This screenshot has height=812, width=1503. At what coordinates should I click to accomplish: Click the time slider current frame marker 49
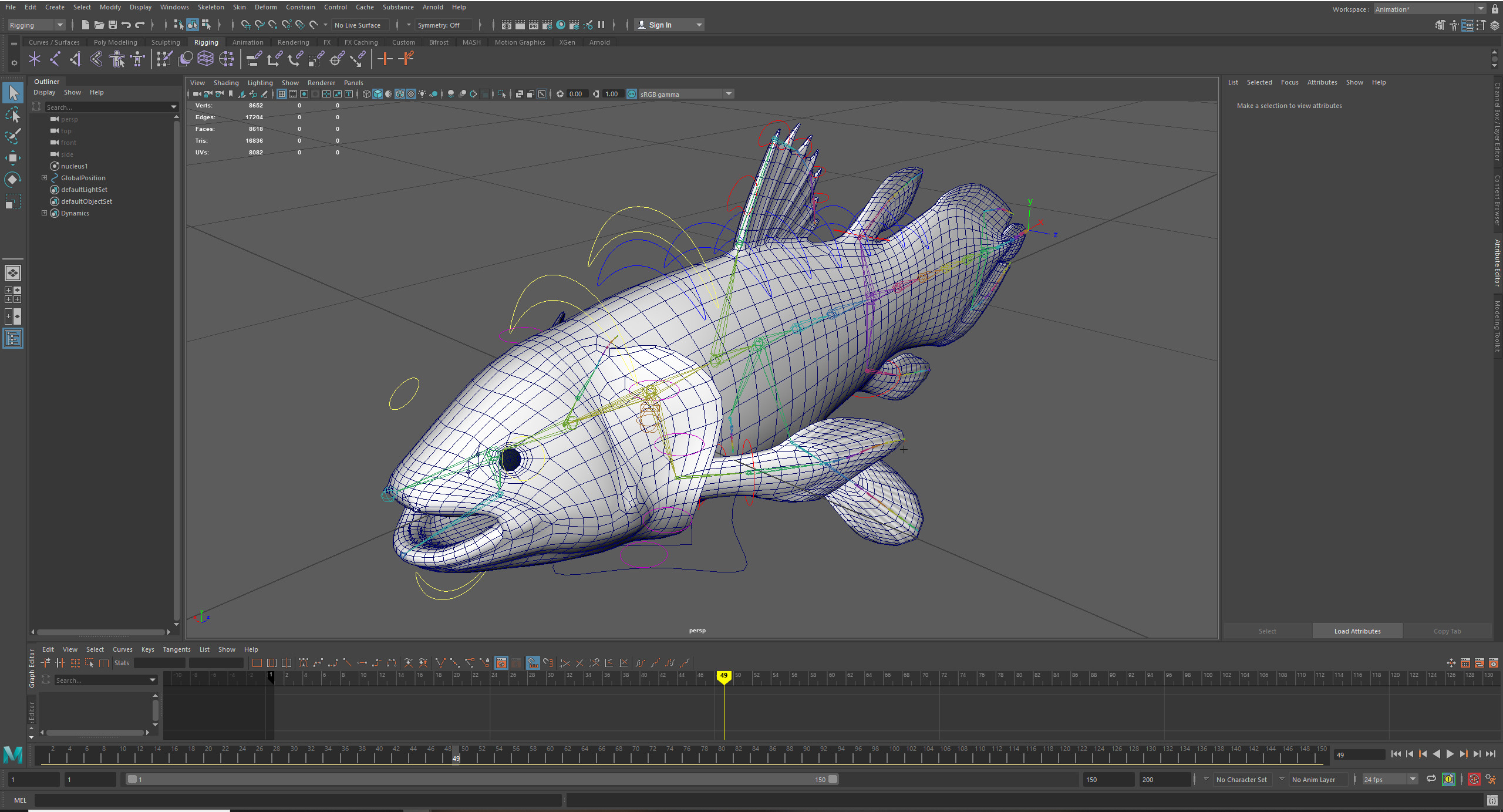click(456, 755)
